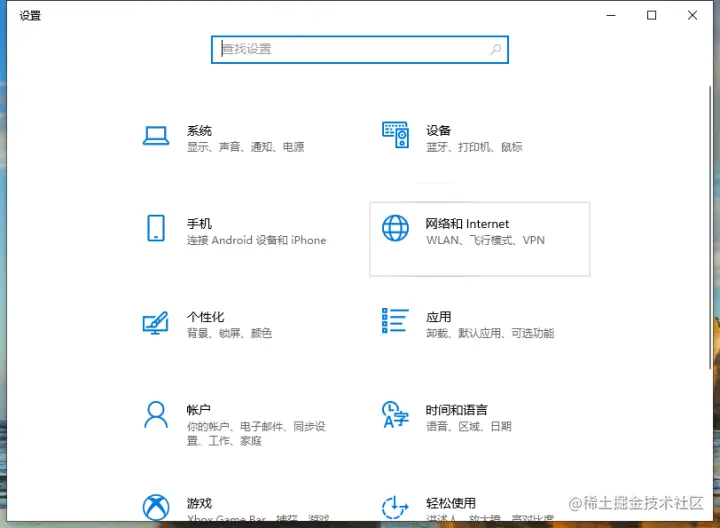Open the 应用 list icon

pyautogui.click(x=395, y=320)
